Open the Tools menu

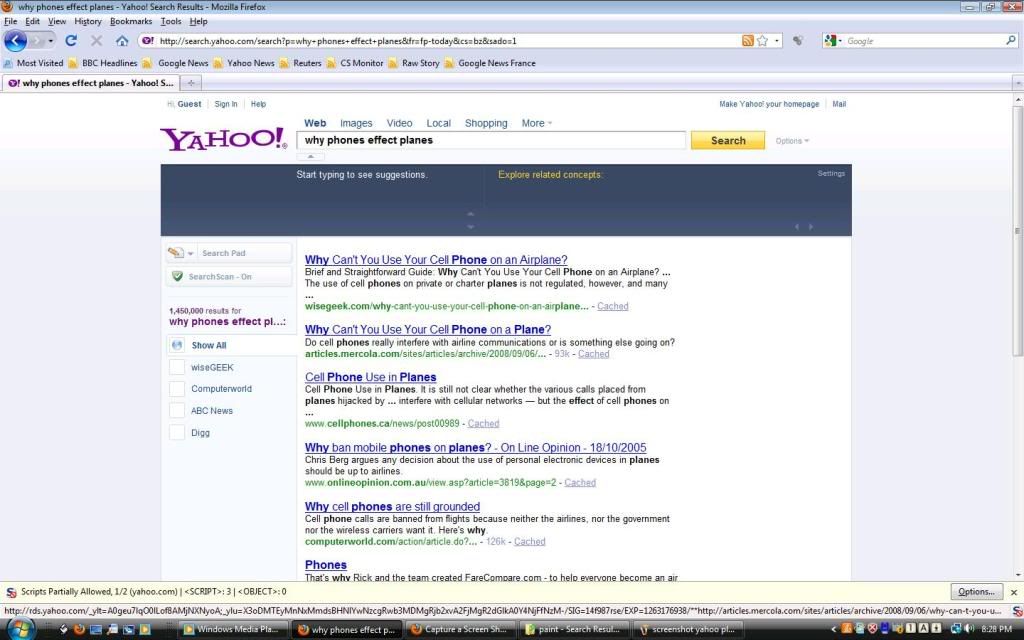coord(170,21)
